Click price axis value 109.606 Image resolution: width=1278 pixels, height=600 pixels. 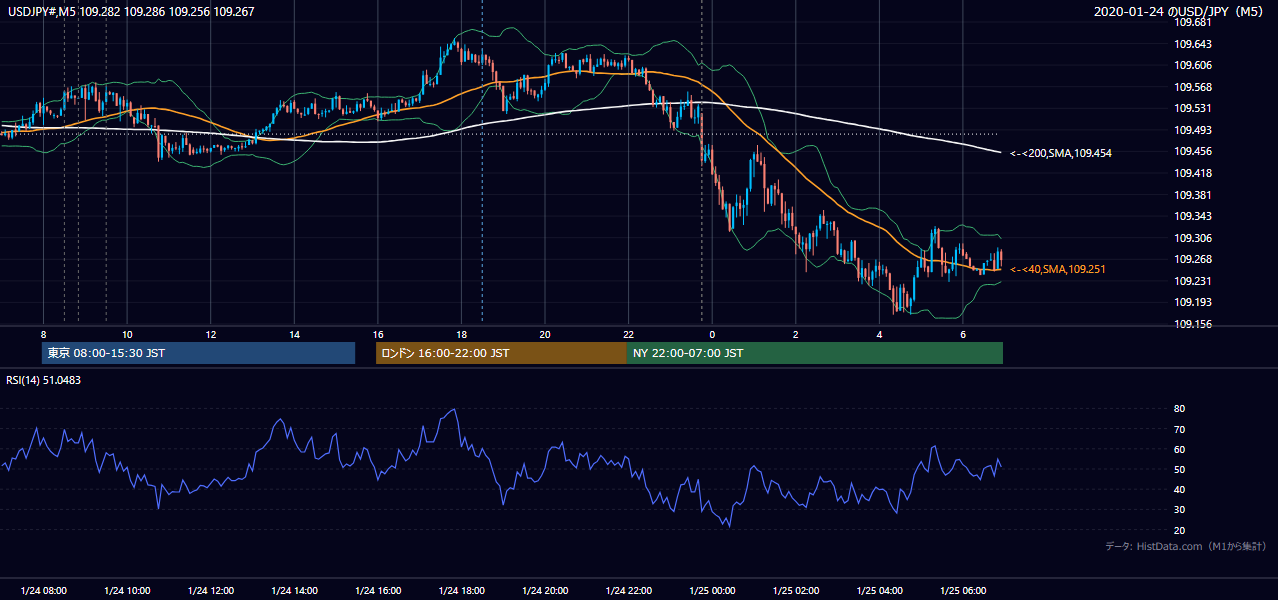(1192, 65)
